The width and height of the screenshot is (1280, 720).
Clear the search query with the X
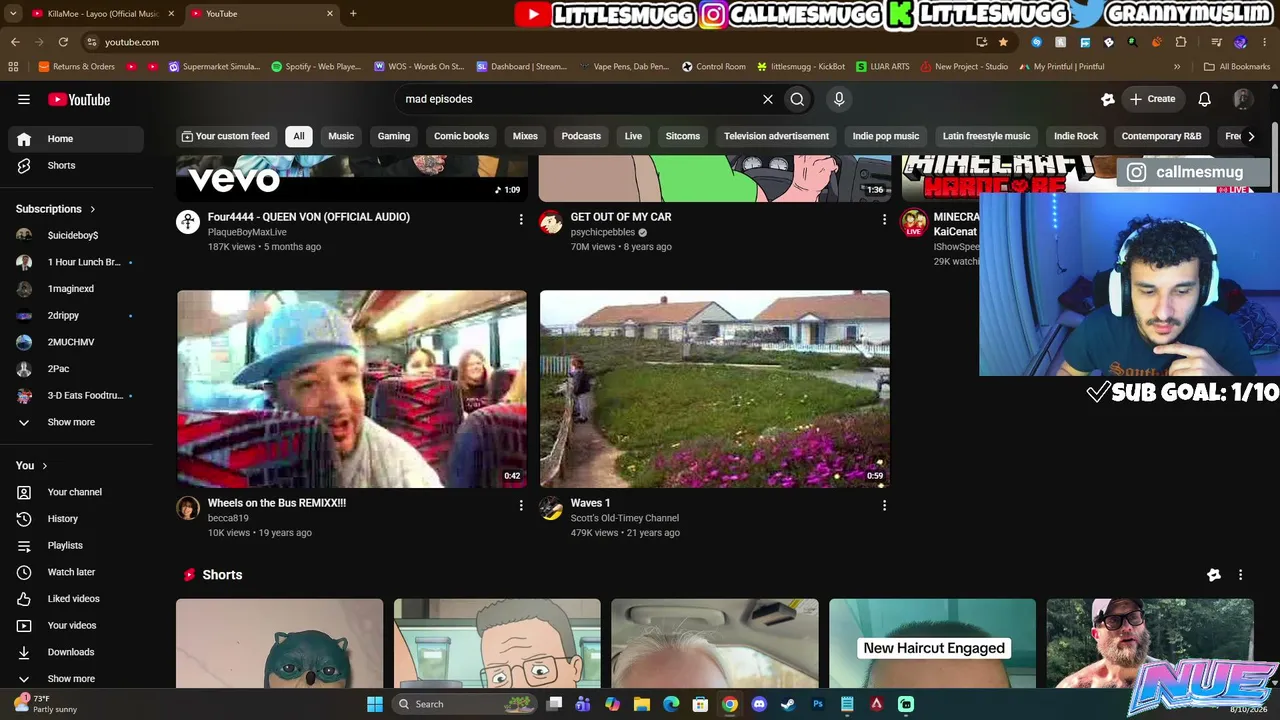pyautogui.click(x=768, y=99)
